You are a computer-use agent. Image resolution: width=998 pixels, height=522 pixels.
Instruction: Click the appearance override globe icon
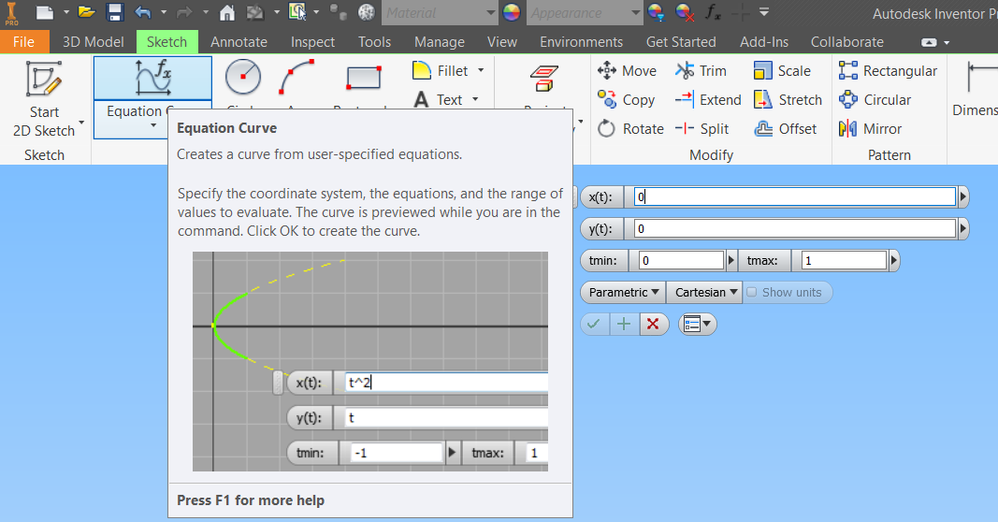pyautogui.click(x=656, y=12)
